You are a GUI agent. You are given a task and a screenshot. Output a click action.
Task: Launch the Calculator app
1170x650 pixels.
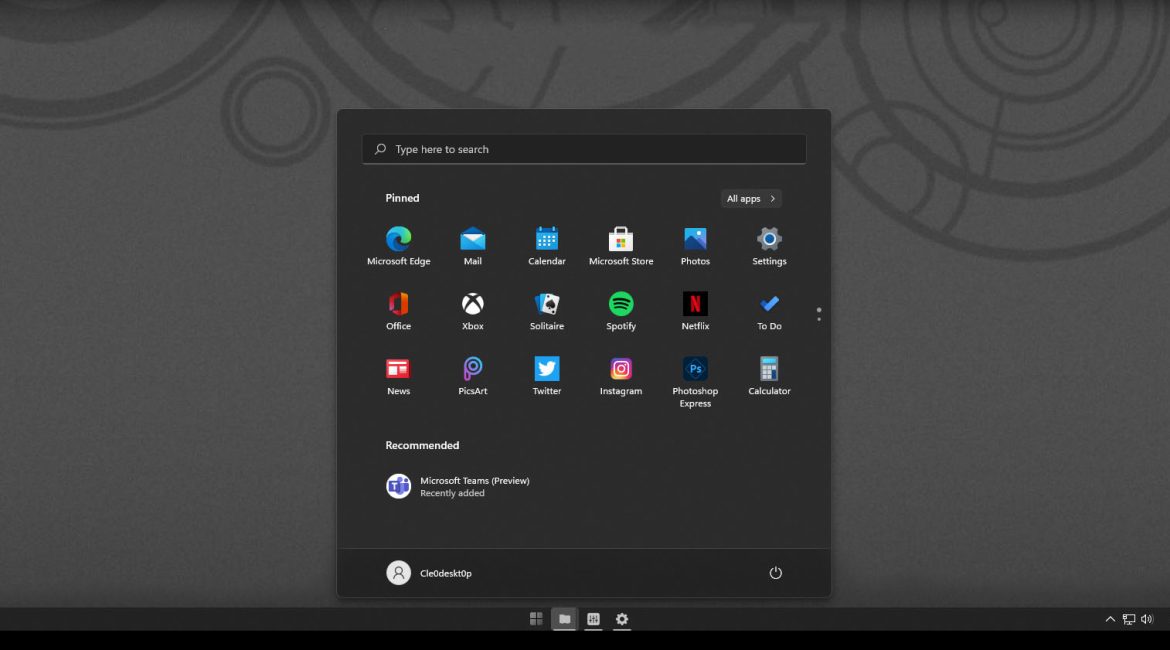coord(769,370)
